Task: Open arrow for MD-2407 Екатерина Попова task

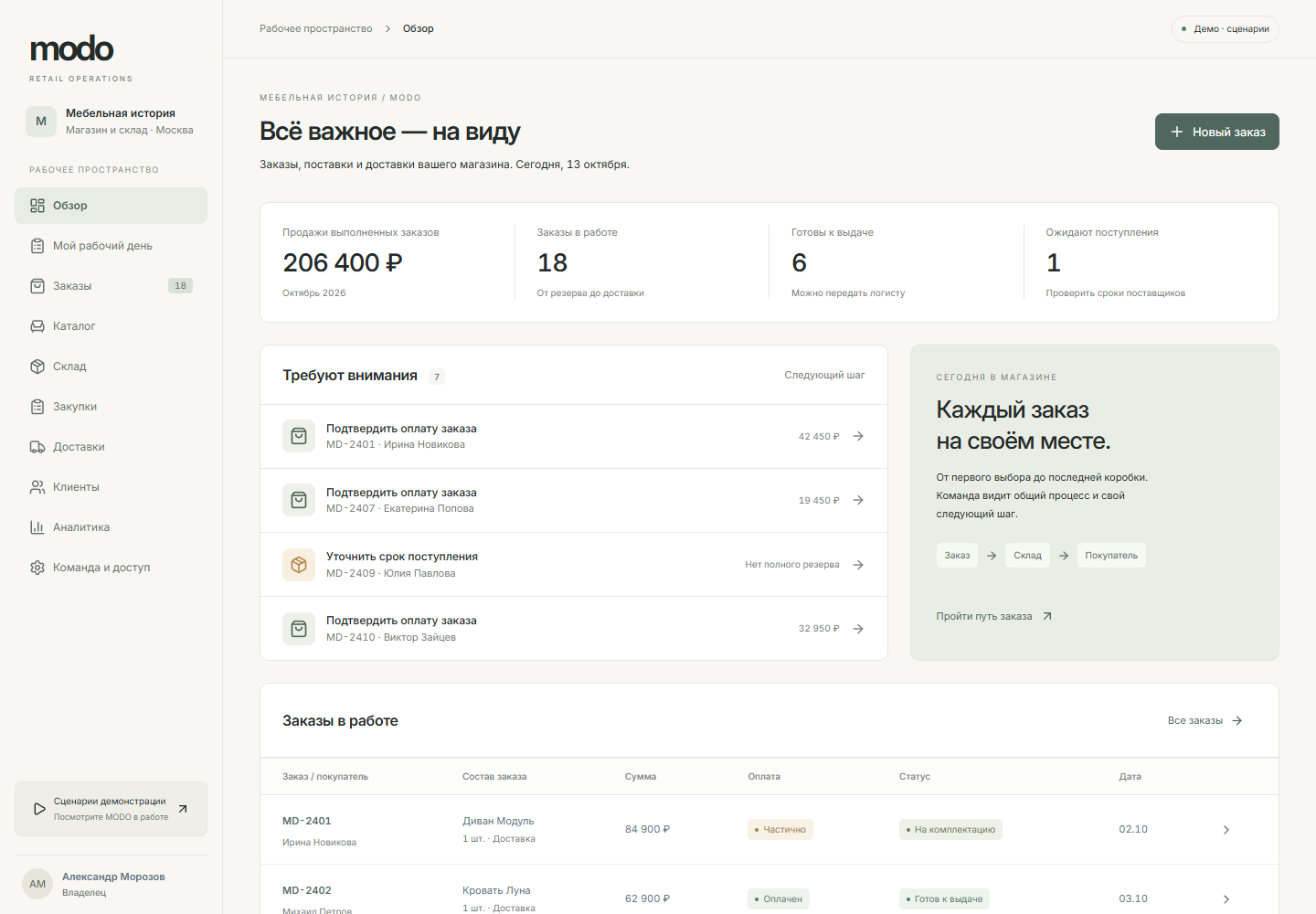Action: pos(858,500)
